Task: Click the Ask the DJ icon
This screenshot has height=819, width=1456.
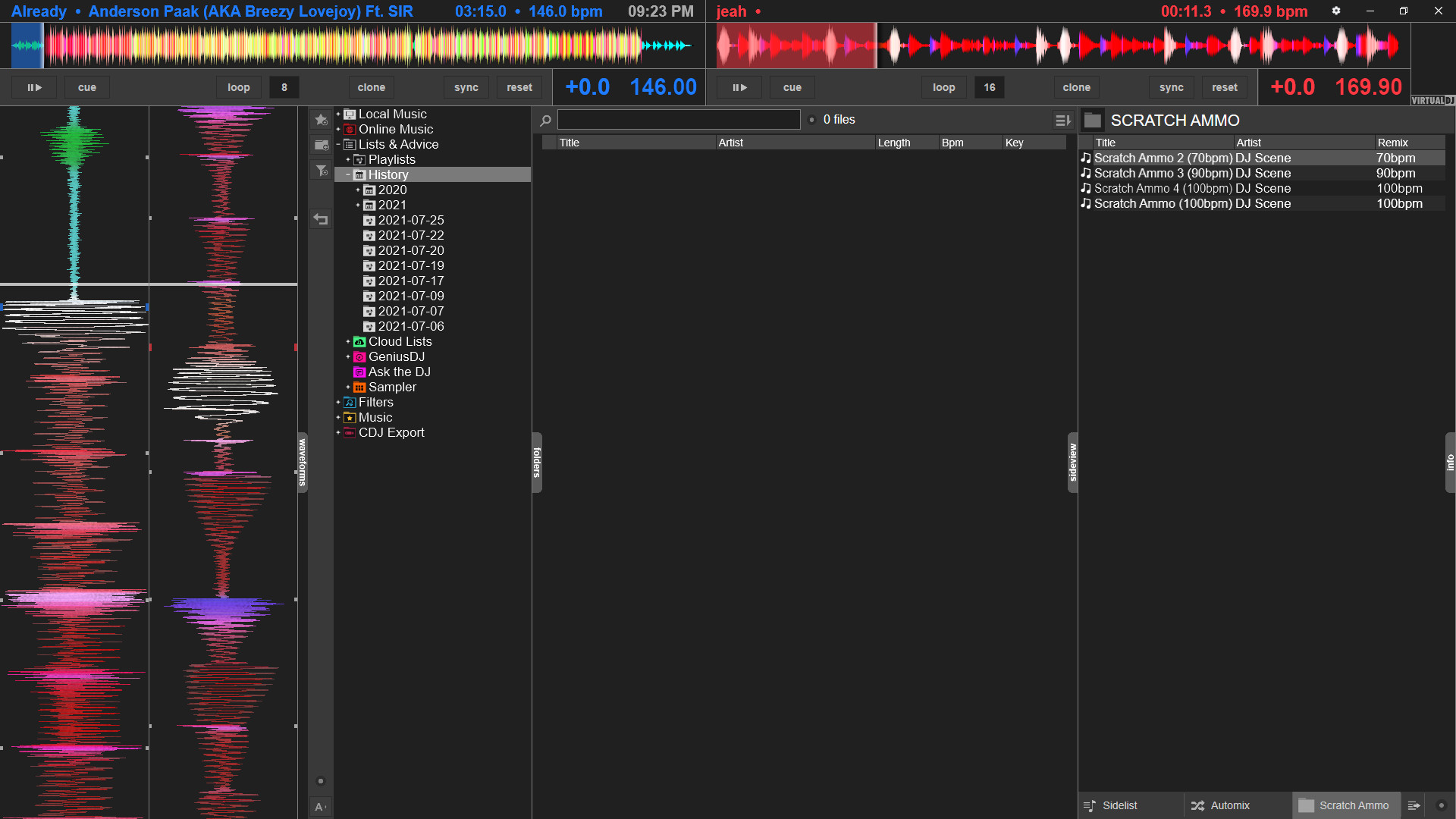Action: (359, 372)
